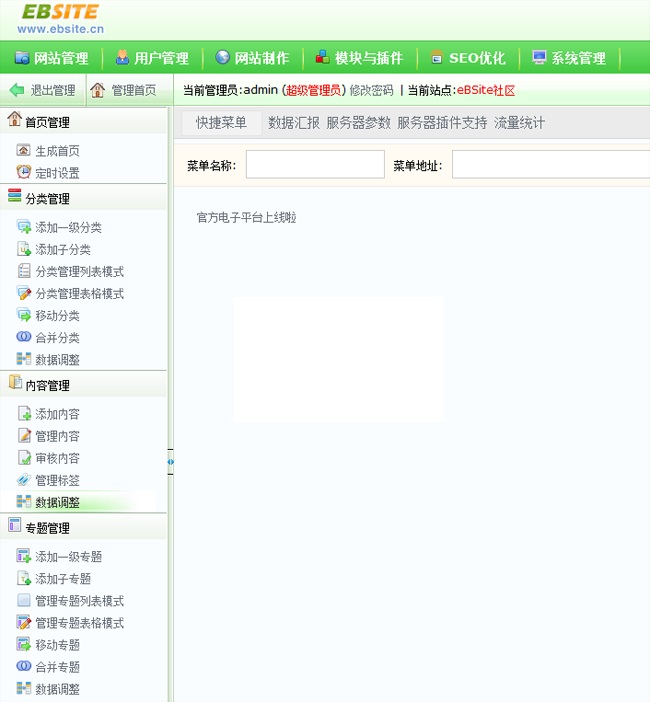The image size is (650, 702).
Task: Open the SEO优化 top menu
Action: (468, 58)
